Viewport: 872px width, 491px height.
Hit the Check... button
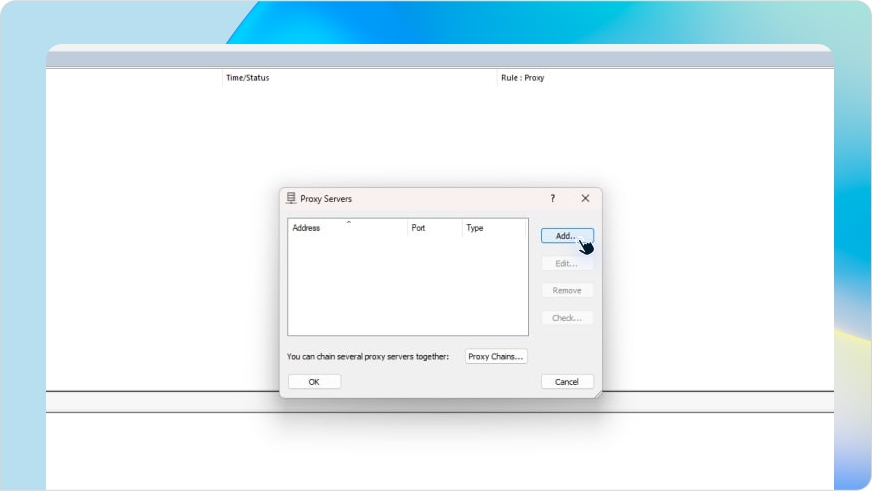tap(566, 318)
